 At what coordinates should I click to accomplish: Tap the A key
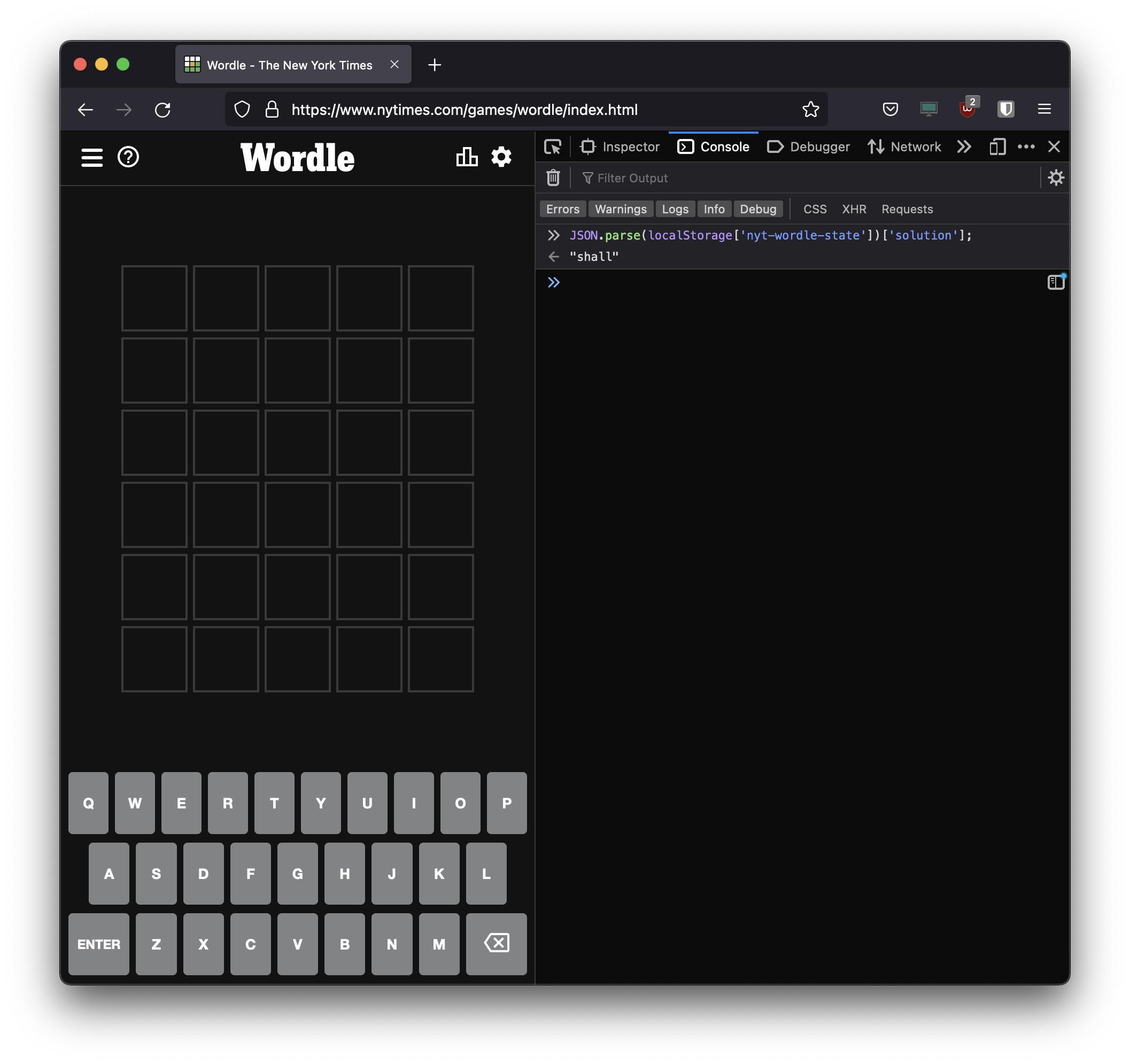(x=109, y=874)
